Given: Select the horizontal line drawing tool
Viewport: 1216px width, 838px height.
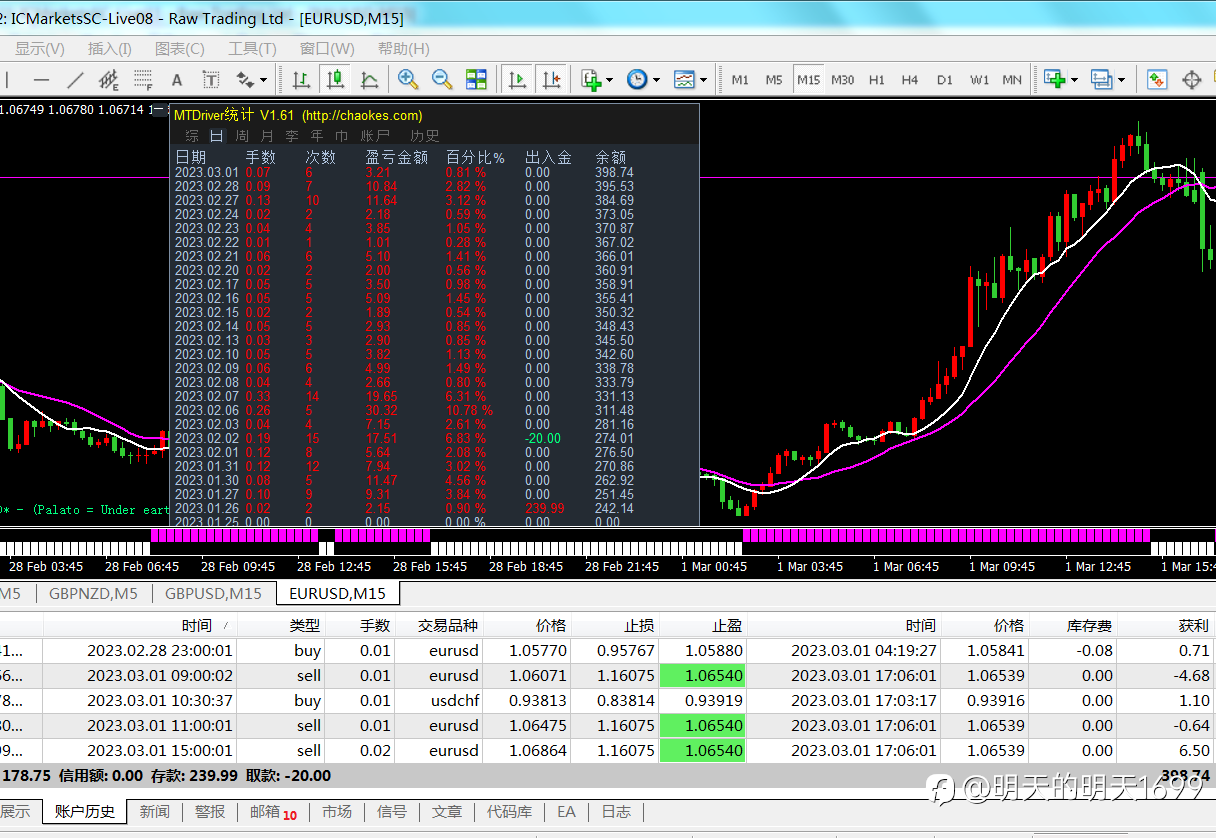Looking at the screenshot, I should click(41, 80).
